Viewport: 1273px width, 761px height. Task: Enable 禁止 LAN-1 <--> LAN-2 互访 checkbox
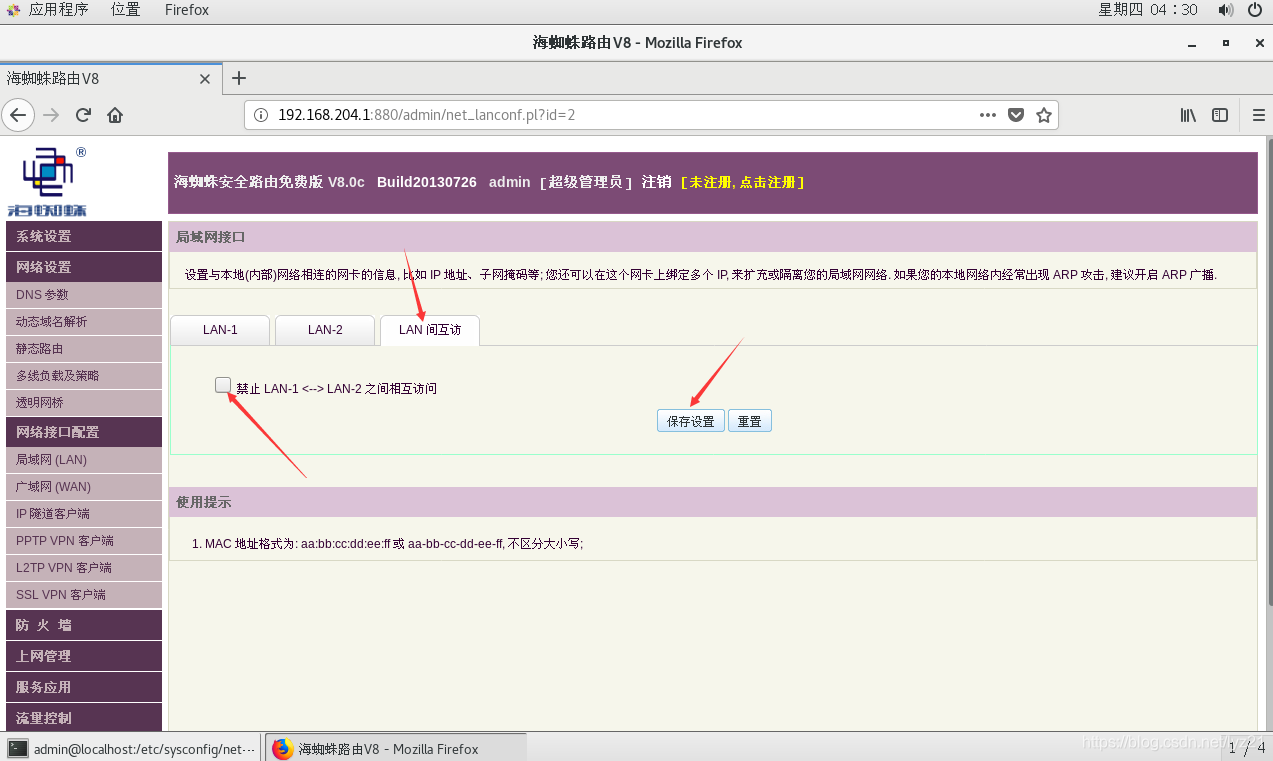(223, 386)
